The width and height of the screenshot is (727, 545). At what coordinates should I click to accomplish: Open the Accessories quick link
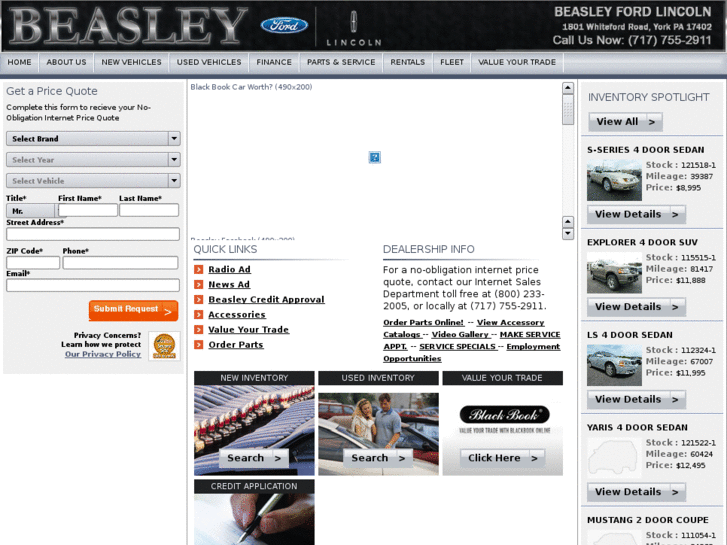pos(237,314)
